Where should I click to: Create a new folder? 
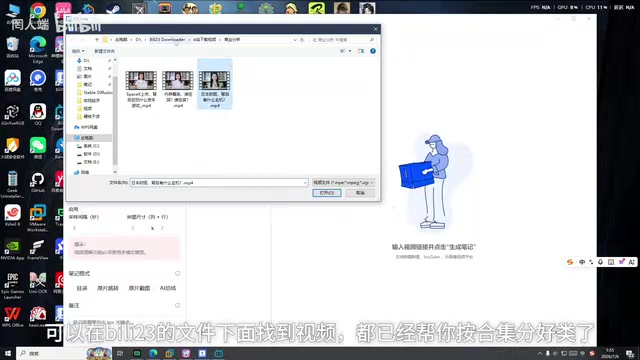pos(104,51)
